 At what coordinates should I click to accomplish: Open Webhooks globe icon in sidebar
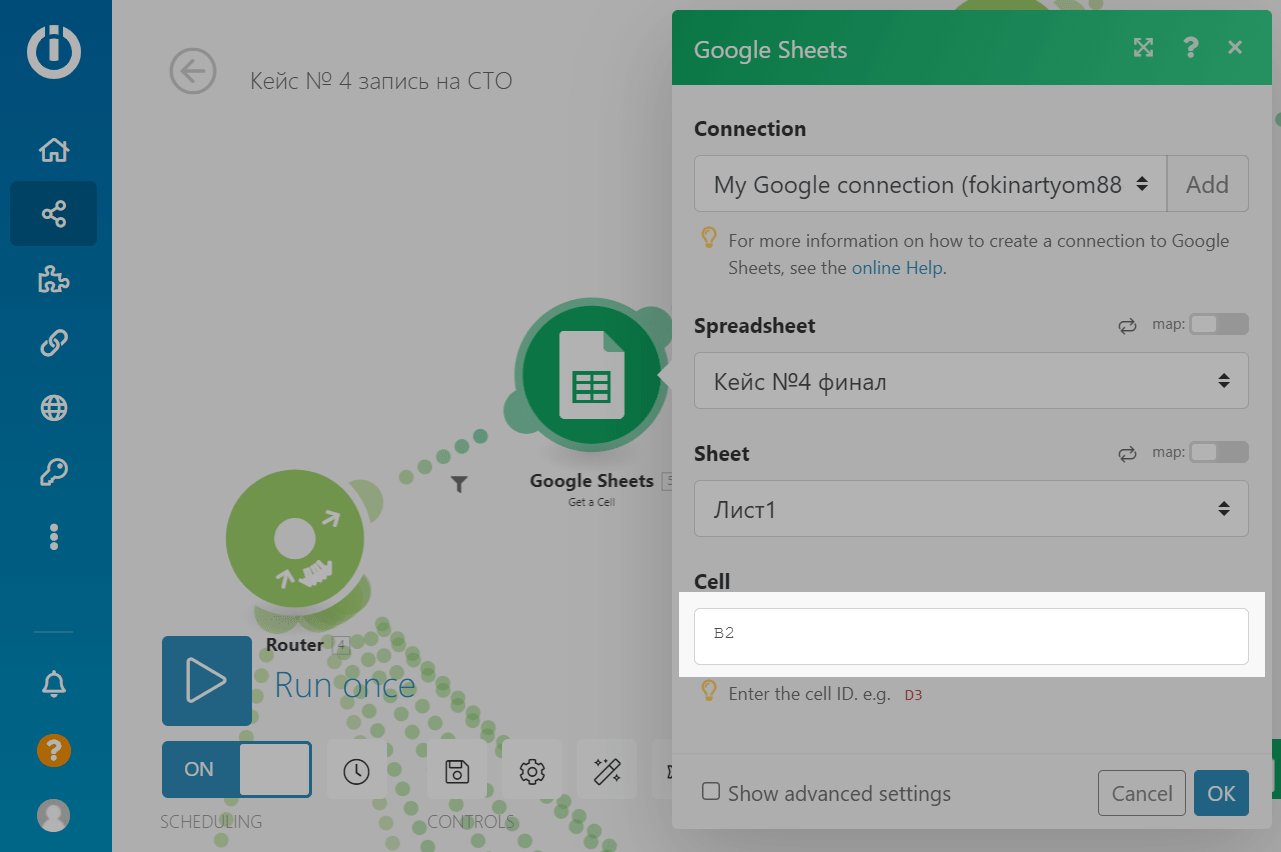(x=53, y=408)
